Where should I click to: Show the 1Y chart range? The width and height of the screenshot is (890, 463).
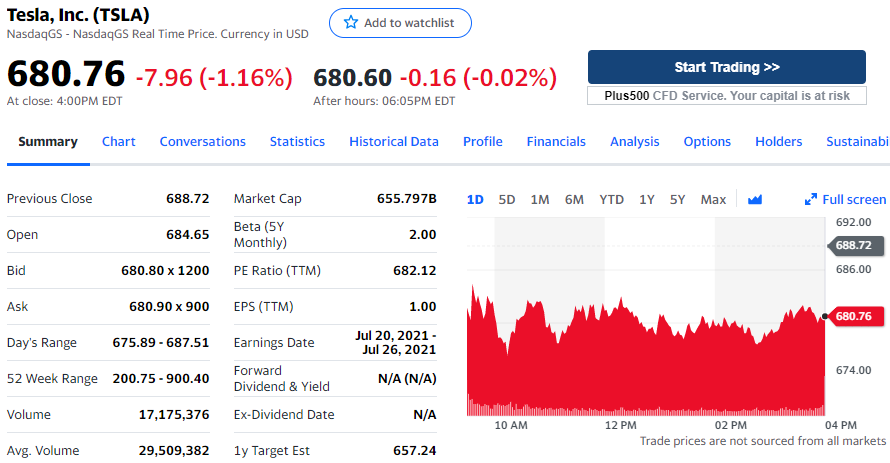pos(647,199)
